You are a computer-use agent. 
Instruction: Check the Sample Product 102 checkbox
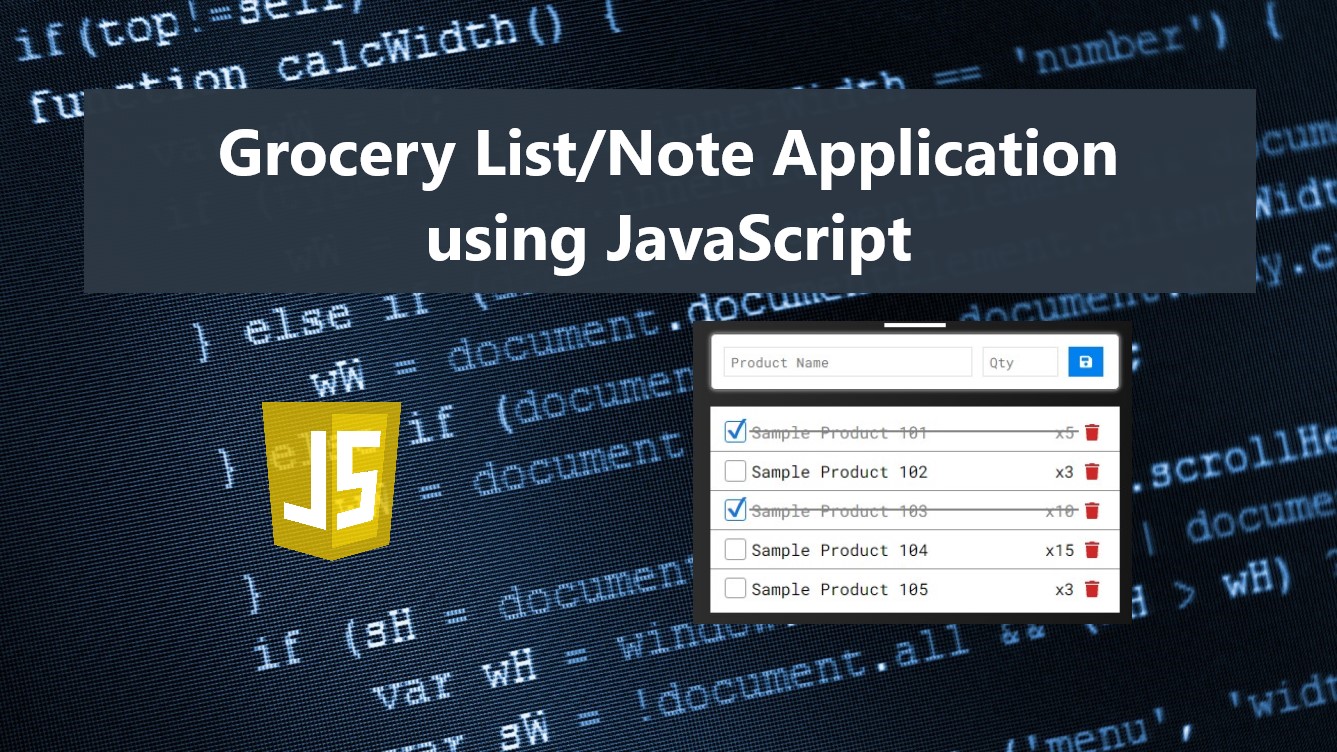[x=735, y=470]
